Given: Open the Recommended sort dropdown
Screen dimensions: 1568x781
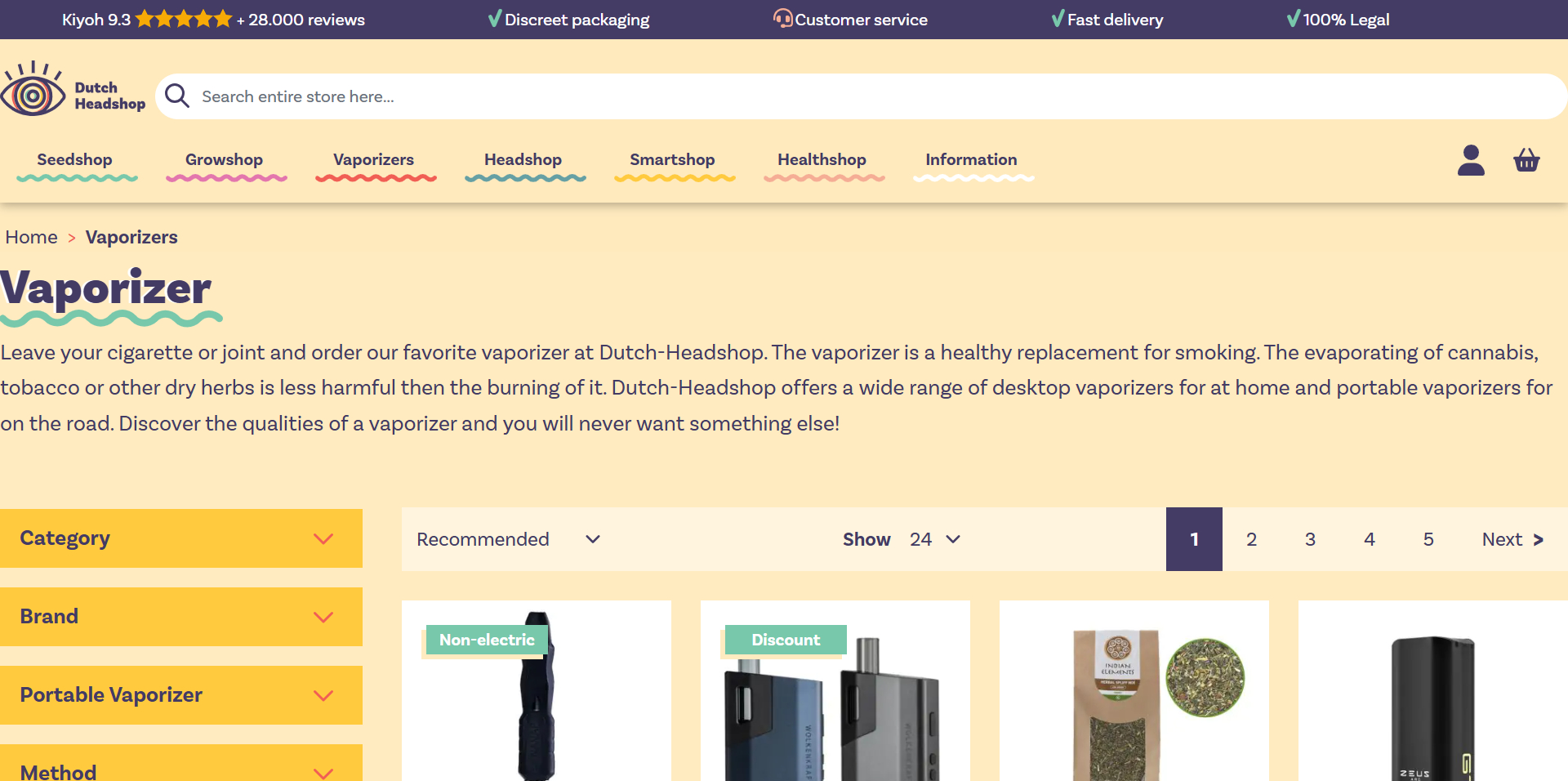Looking at the screenshot, I should tap(508, 539).
